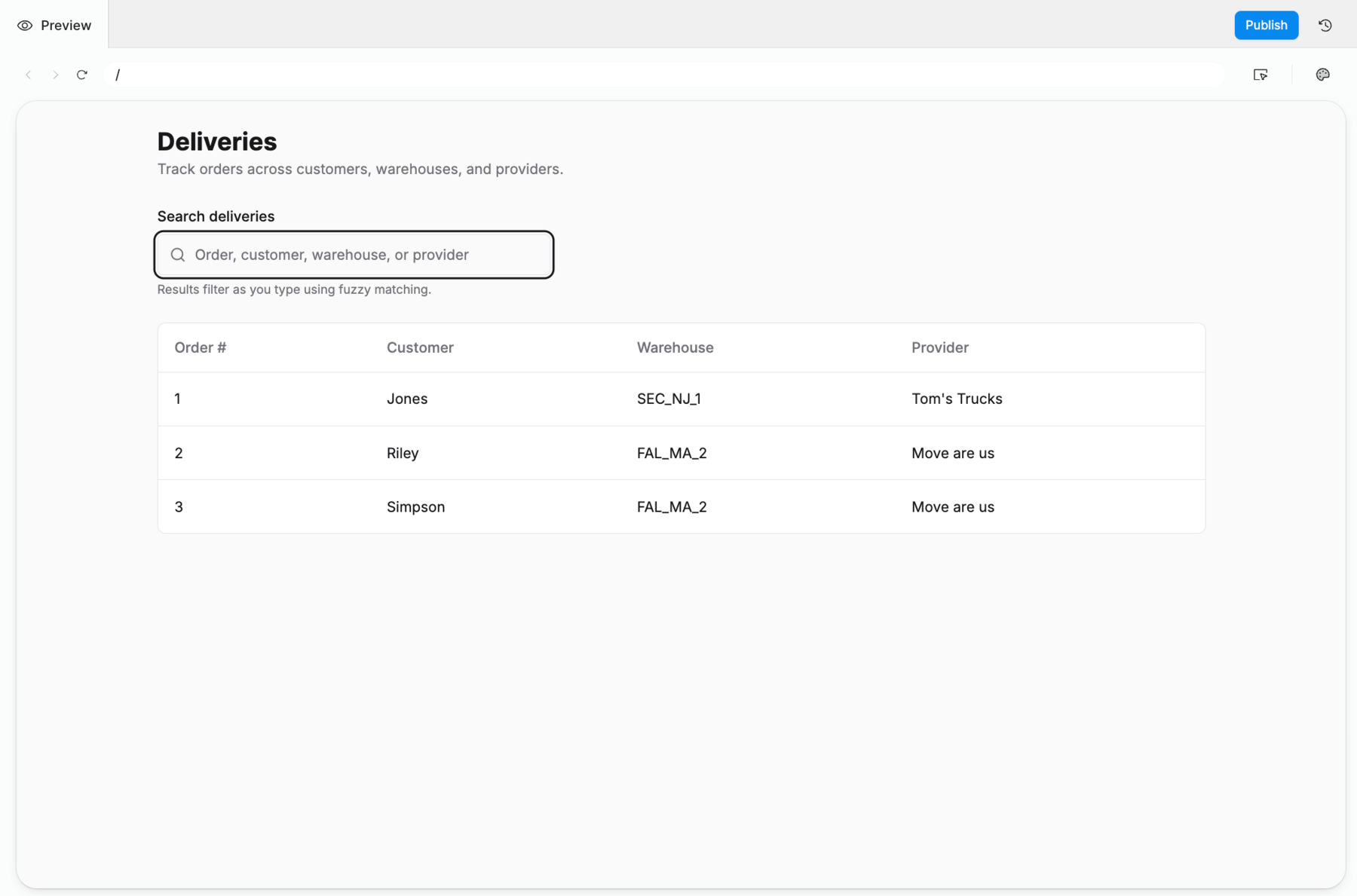Click the Deliveries page heading
1357x896 pixels.
pyautogui.click(x=217, y=142)
